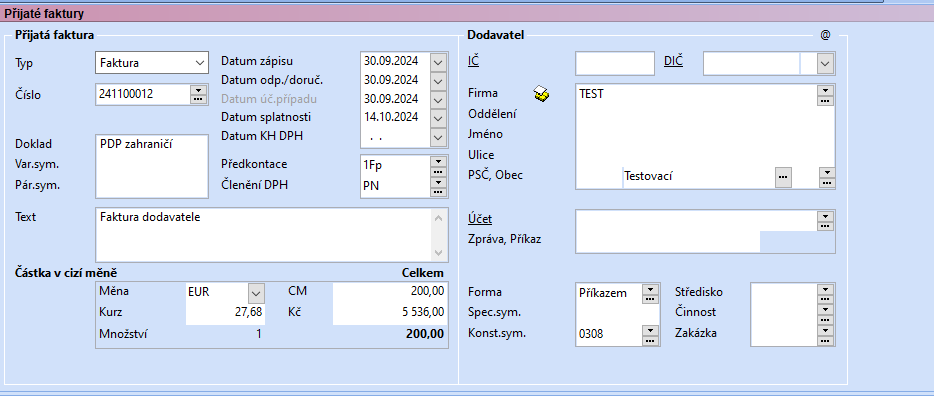Click the Přijaté faktury title bar
934x396 pixels.
pyautogui.click(x=467, y=13)
